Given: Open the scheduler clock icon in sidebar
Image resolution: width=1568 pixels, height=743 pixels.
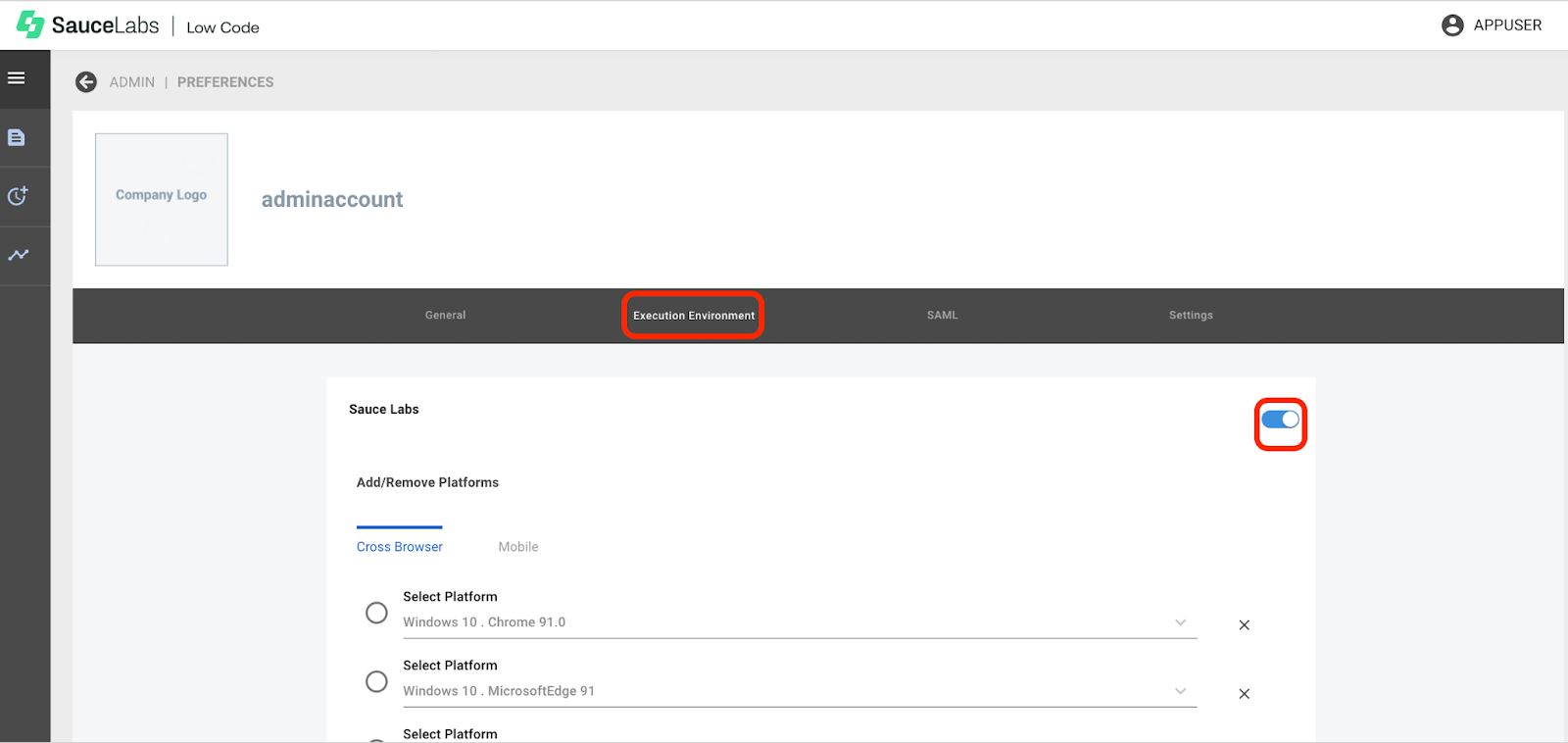Looking at the screenshot, I should pos(18,196).
